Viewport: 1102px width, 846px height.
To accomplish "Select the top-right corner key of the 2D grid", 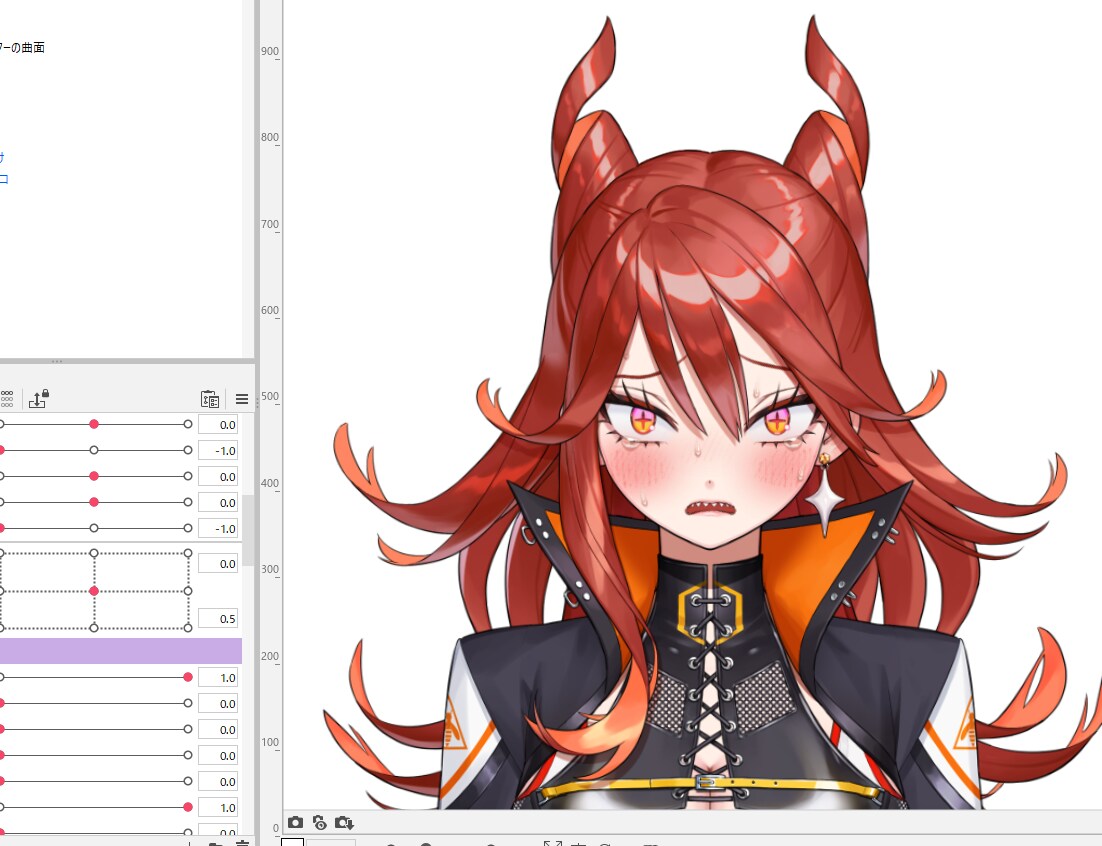I will point(188,553).
